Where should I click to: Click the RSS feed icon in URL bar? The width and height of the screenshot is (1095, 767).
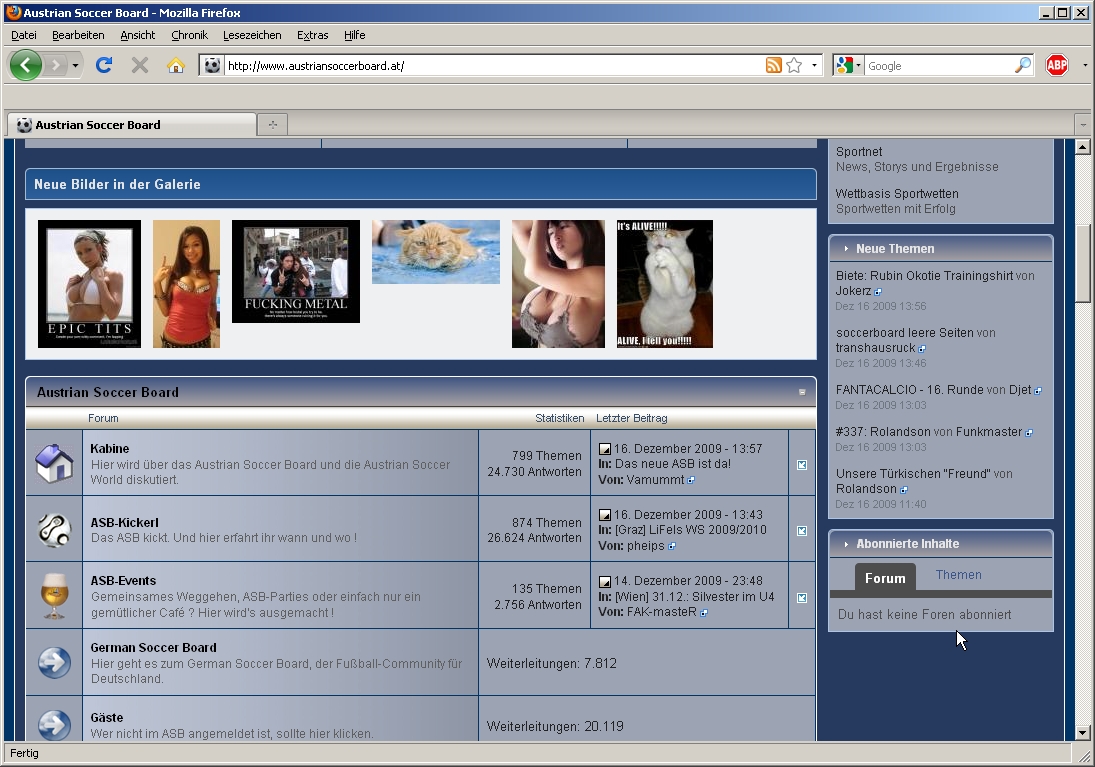[x=774, y=66]
